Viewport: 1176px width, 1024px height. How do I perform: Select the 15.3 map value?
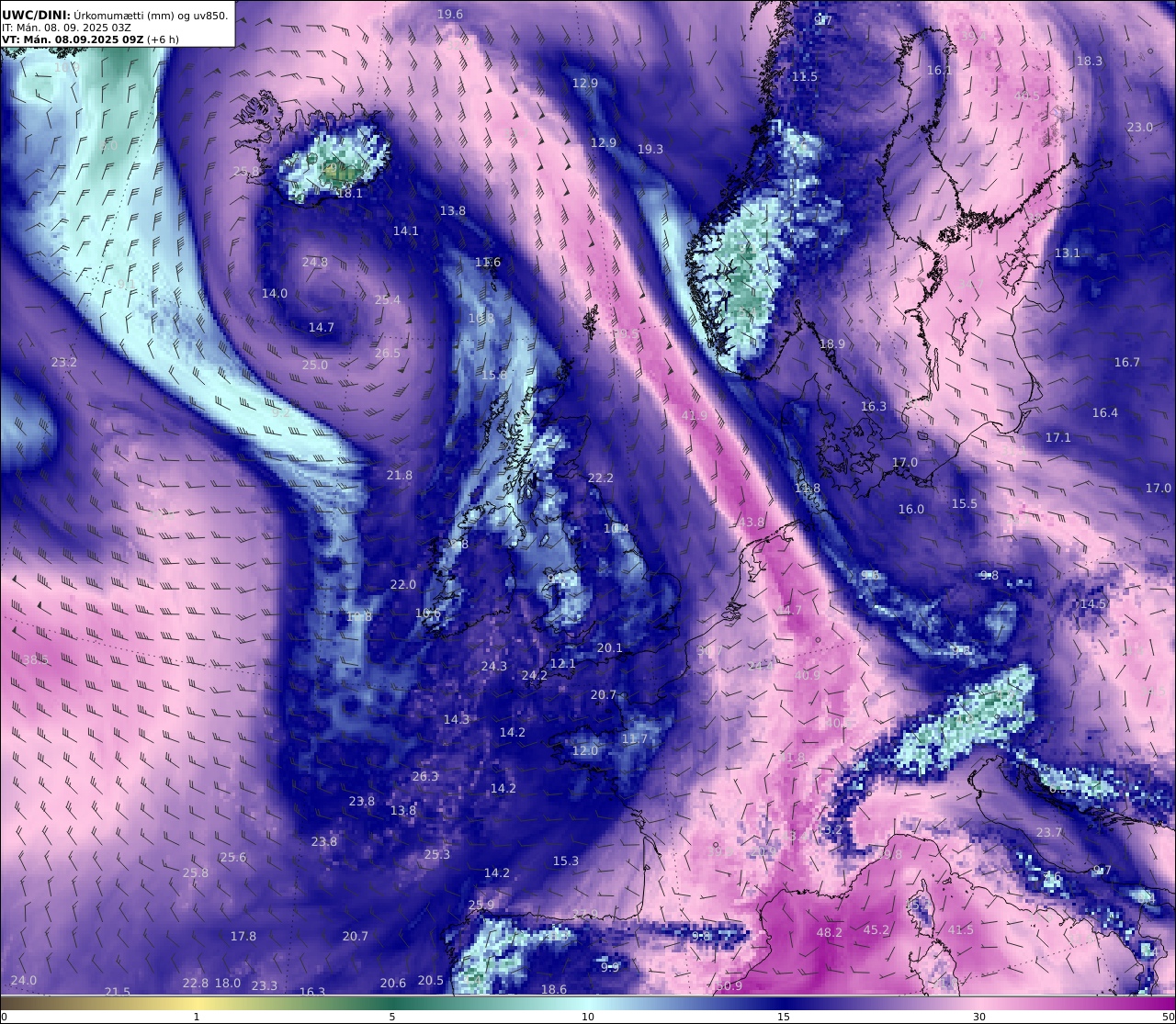point(565,861)
